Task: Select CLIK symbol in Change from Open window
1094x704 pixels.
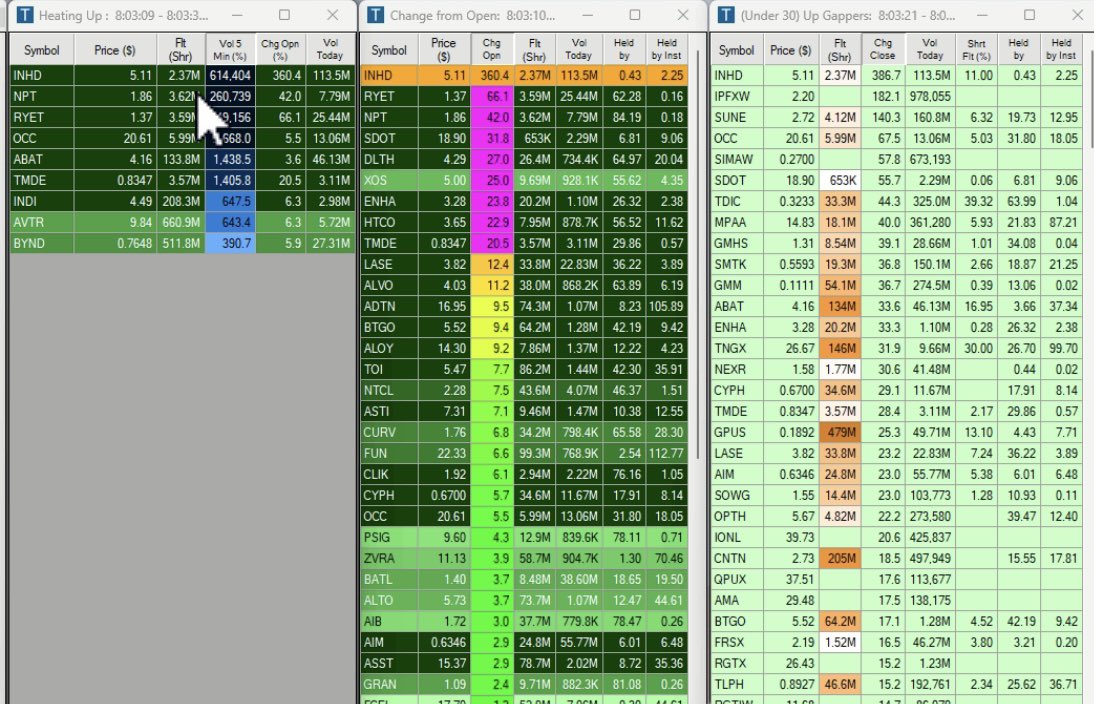Action: (x=376, y=474)
